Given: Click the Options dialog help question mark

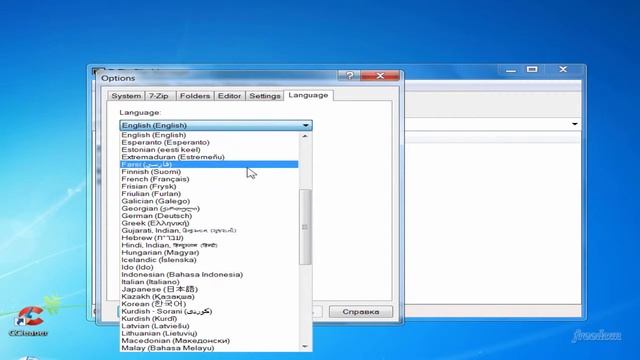Looking at the screenshot, I should point(349,76).
